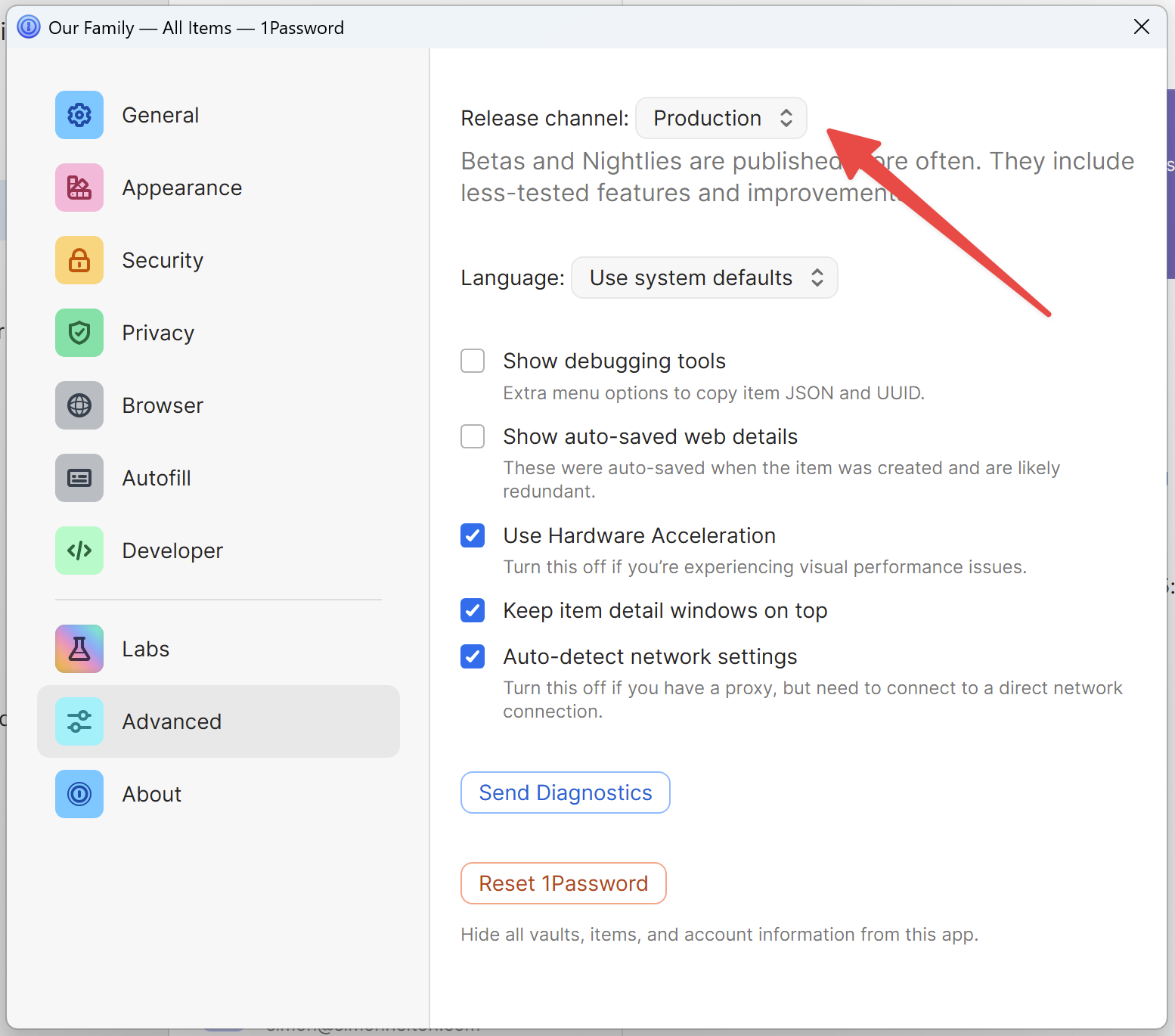Uncheck Keep item detail windows on top
Viewport: 1175px width, 1036px height.
(x=473, y=610)
